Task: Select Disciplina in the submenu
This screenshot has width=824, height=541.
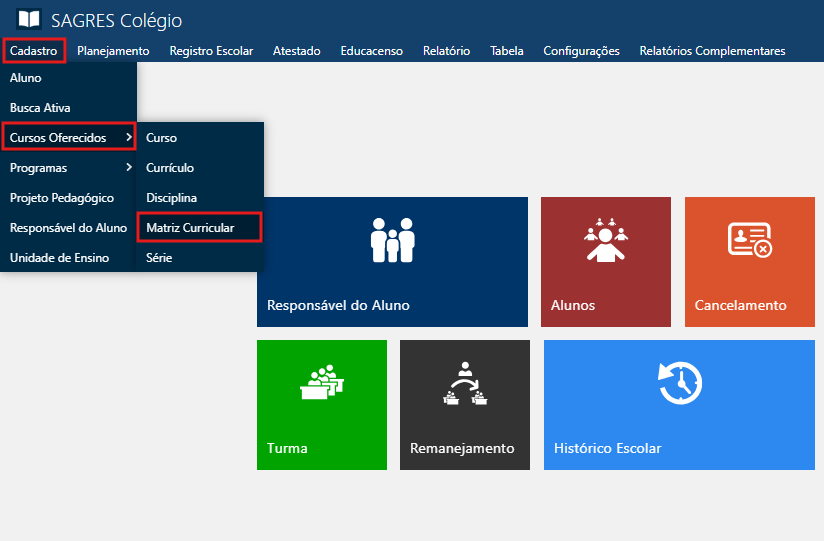Action: (171, 198)
